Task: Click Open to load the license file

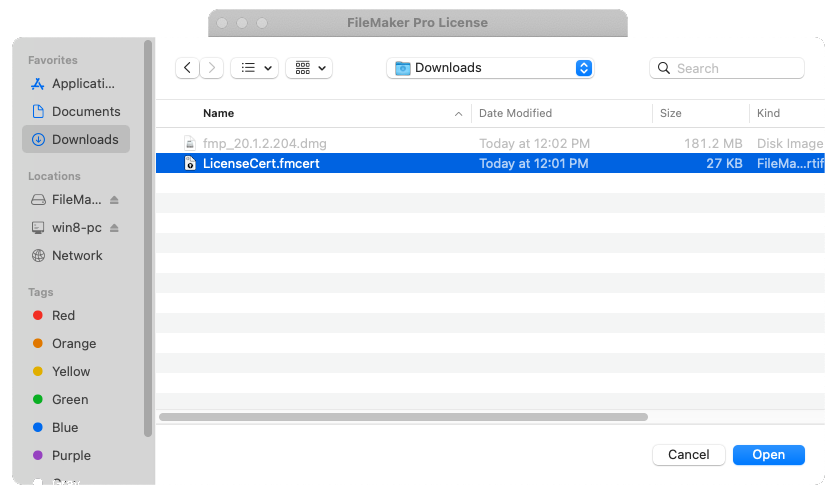Action: tap(769, 455)
